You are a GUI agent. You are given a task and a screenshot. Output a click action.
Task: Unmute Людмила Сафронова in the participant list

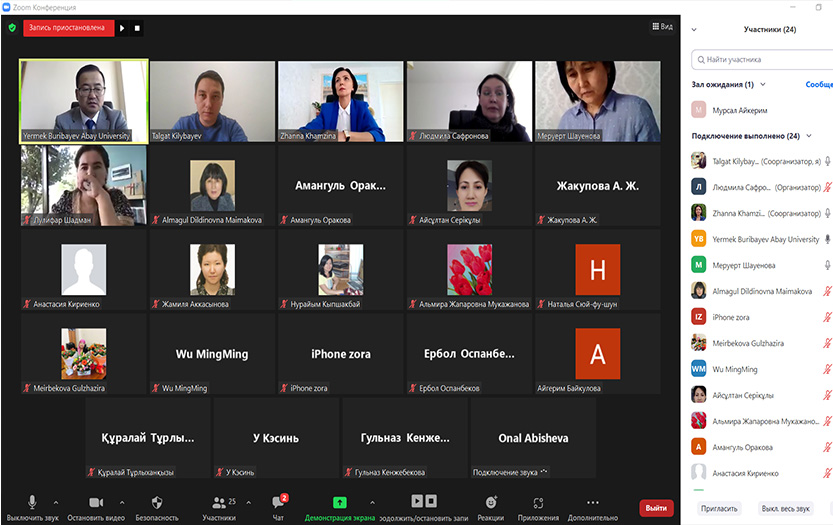coord(826,187)
